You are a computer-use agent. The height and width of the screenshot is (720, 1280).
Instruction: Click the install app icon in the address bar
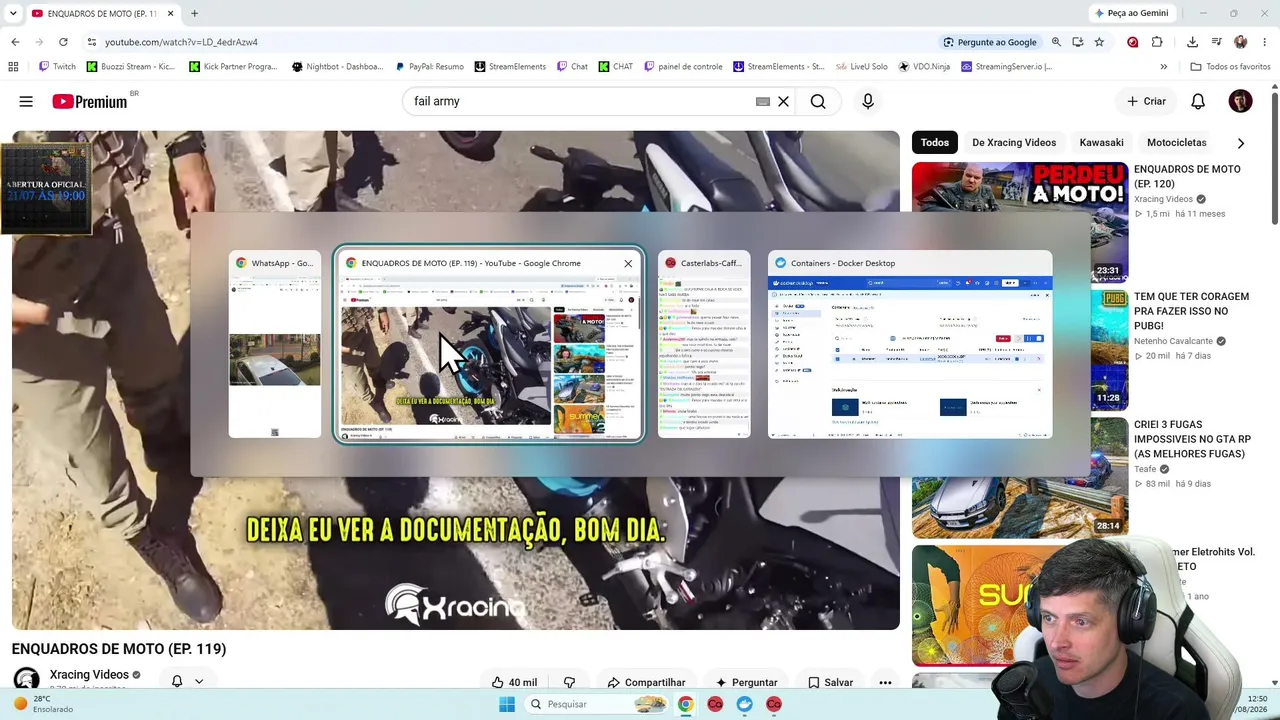click(x=1077, y=42)
